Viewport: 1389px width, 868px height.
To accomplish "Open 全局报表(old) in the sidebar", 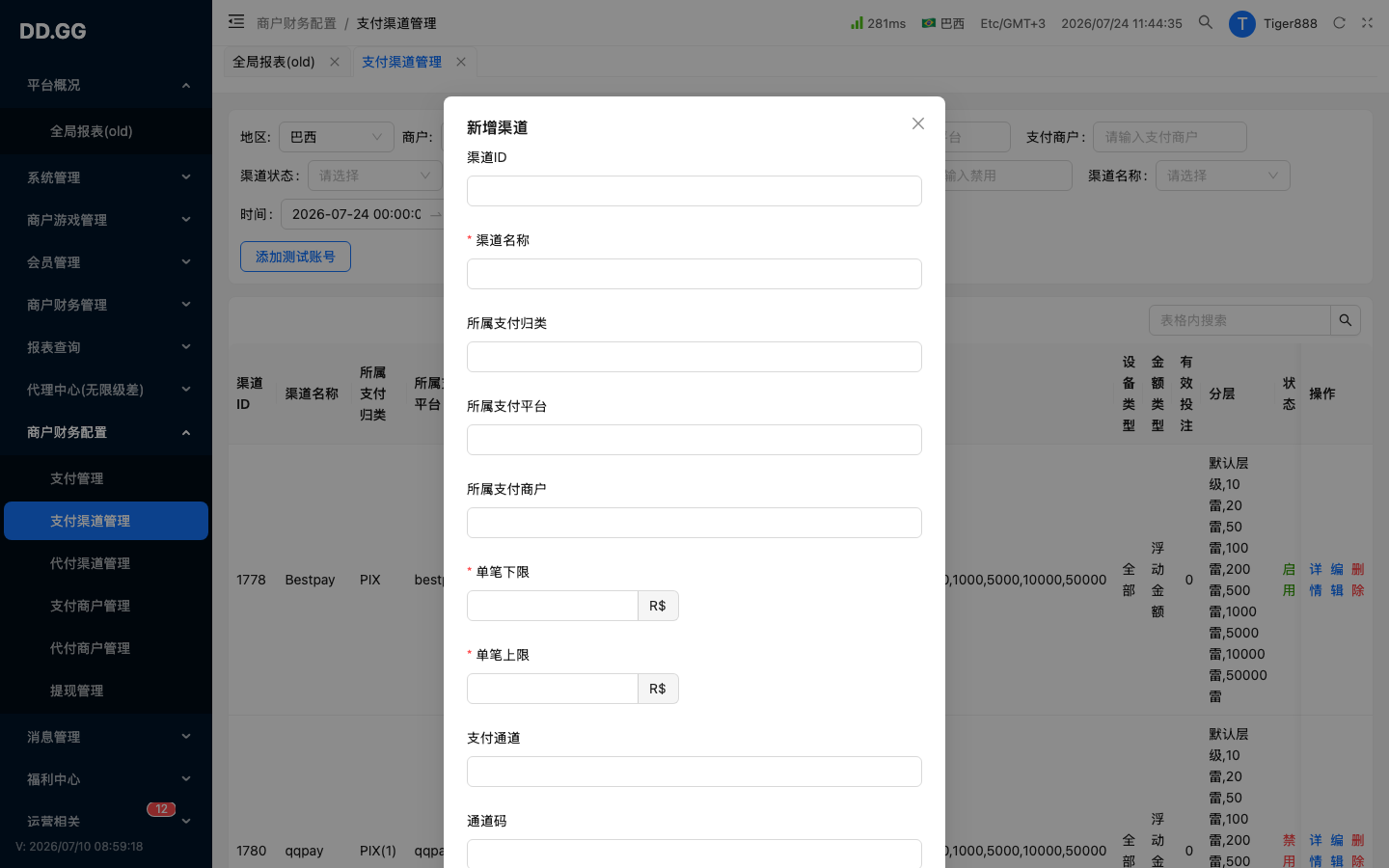I will tap(106, 131).
